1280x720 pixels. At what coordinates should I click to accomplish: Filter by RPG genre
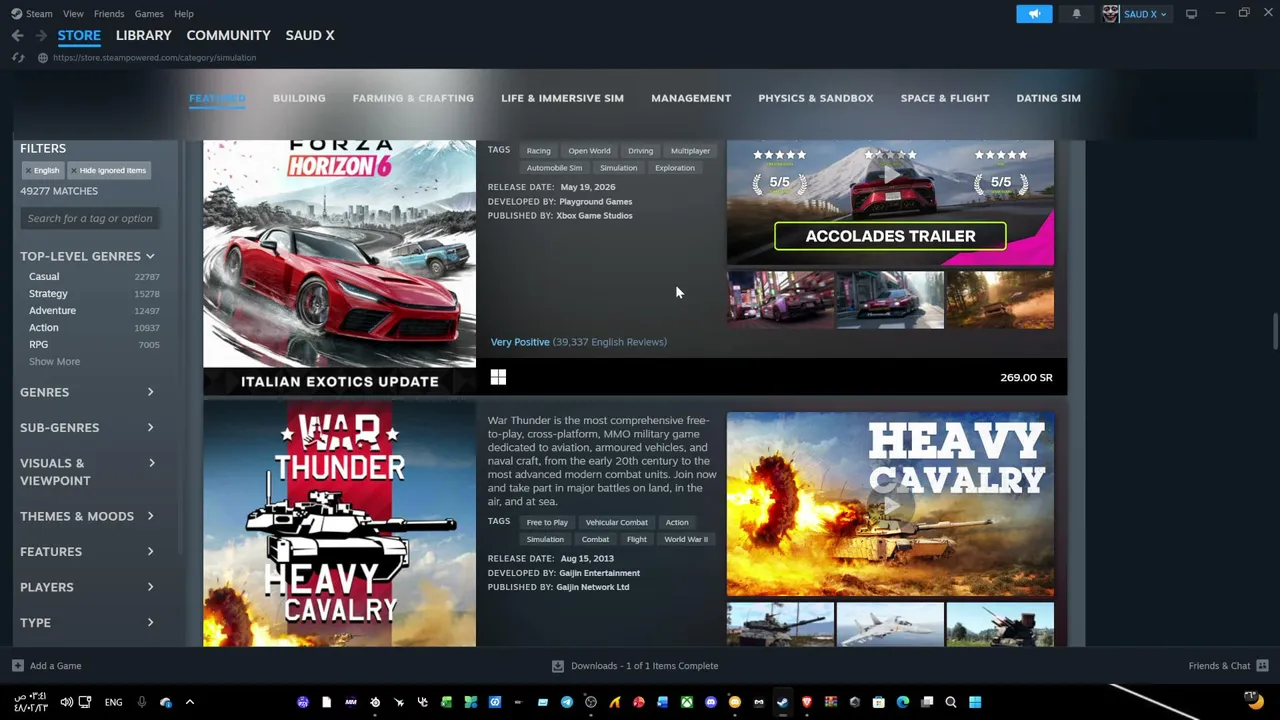(38, 345)
